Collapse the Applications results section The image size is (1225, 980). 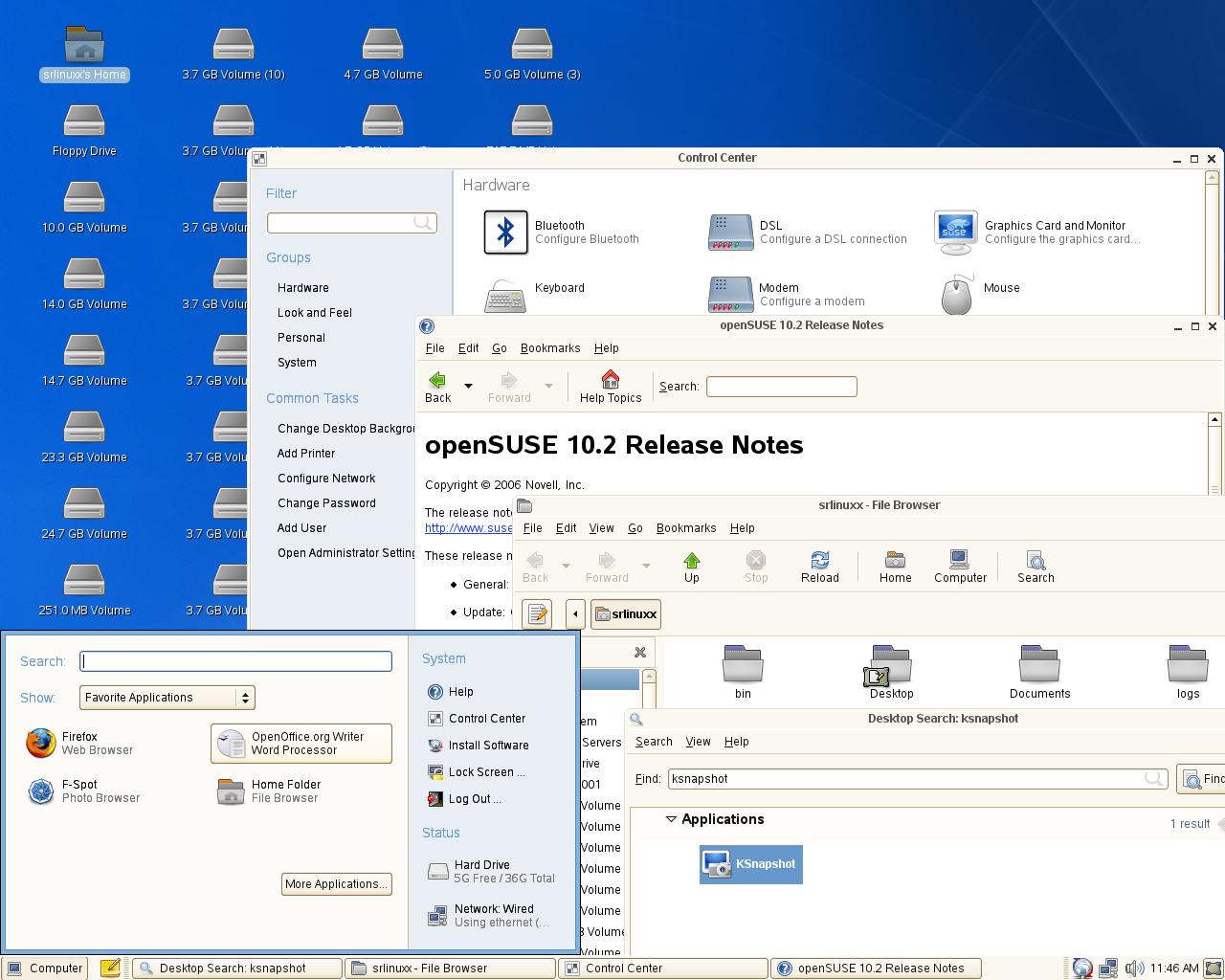tap(671, 819)
